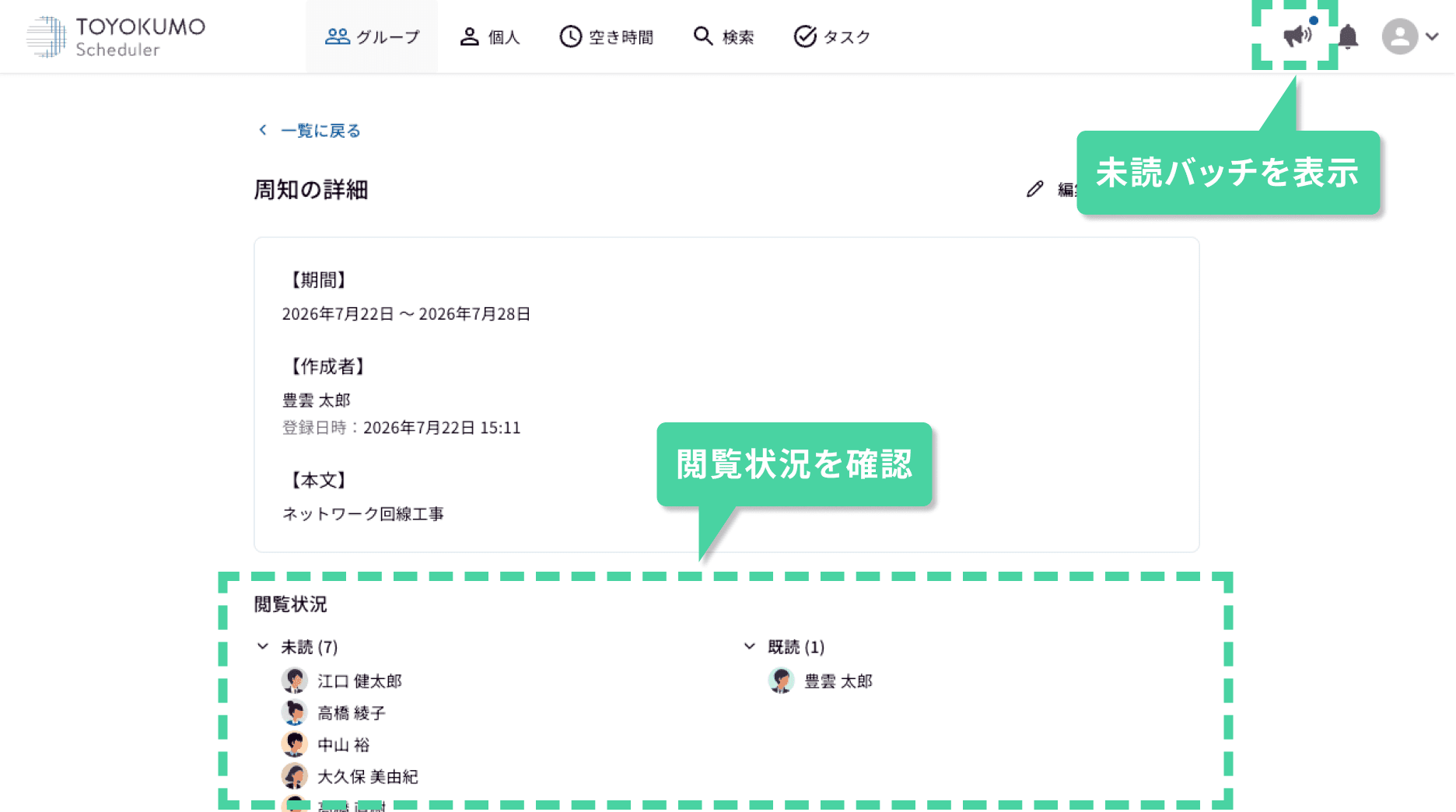Select unread user 江口 健太郎

tap(359, 681)
